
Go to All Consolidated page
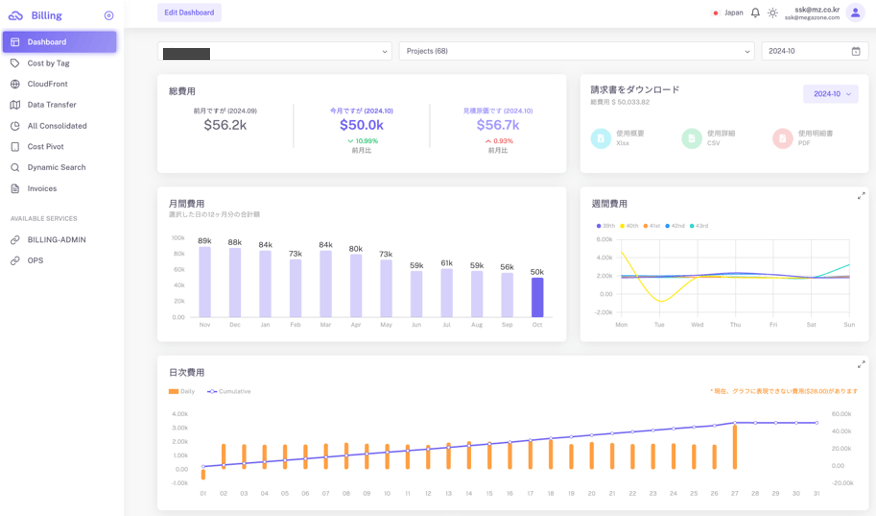pyautogui.click(x=59, y=126)
